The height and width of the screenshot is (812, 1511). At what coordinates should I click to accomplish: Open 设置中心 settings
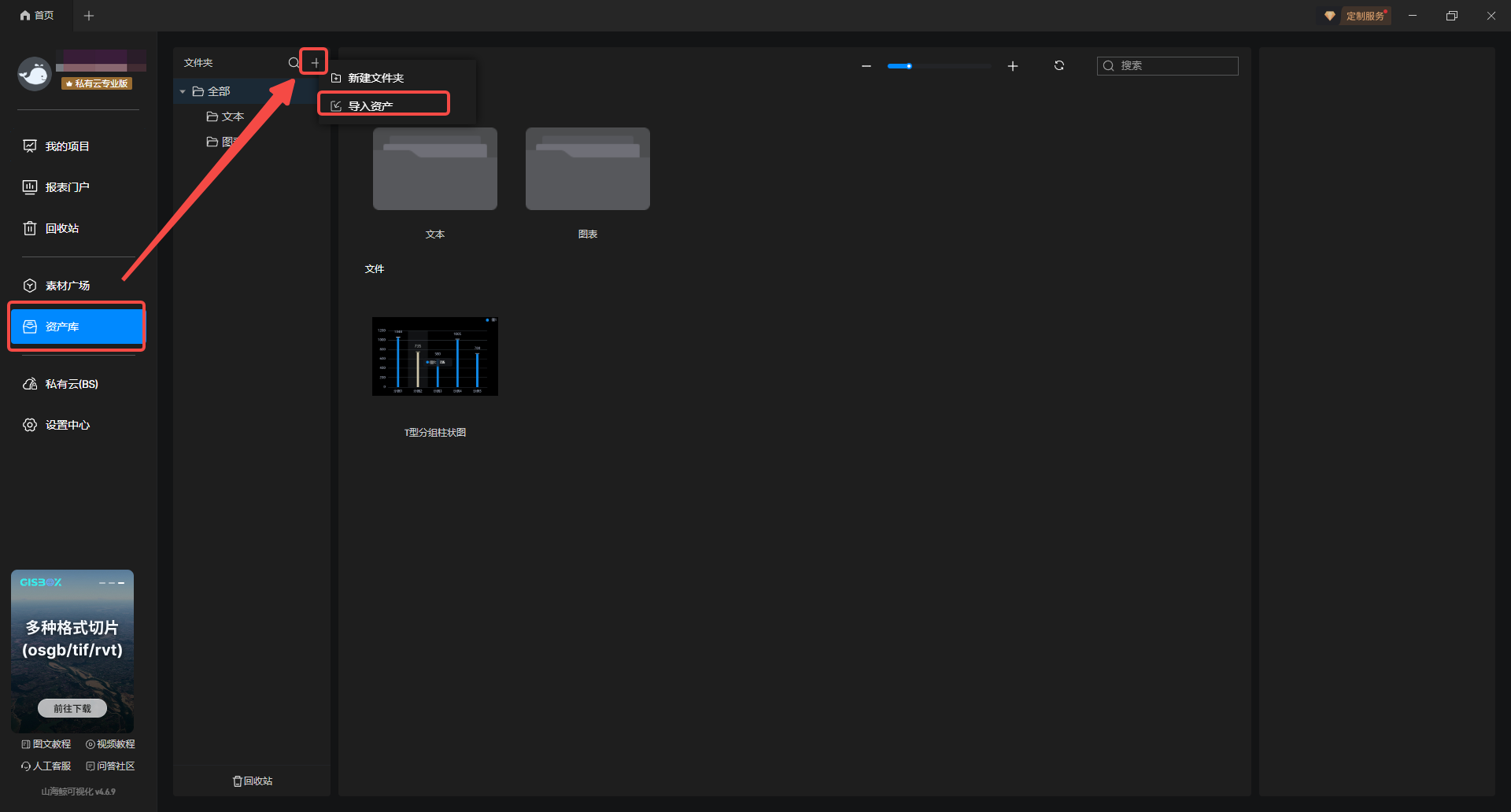click(67, 425)
